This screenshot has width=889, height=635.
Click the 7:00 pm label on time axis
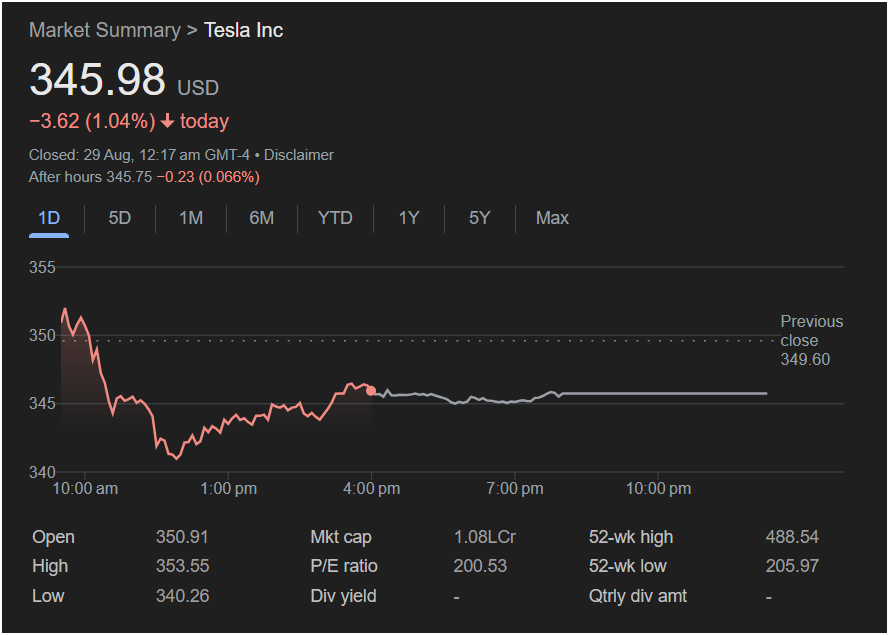tap(514, 489)
